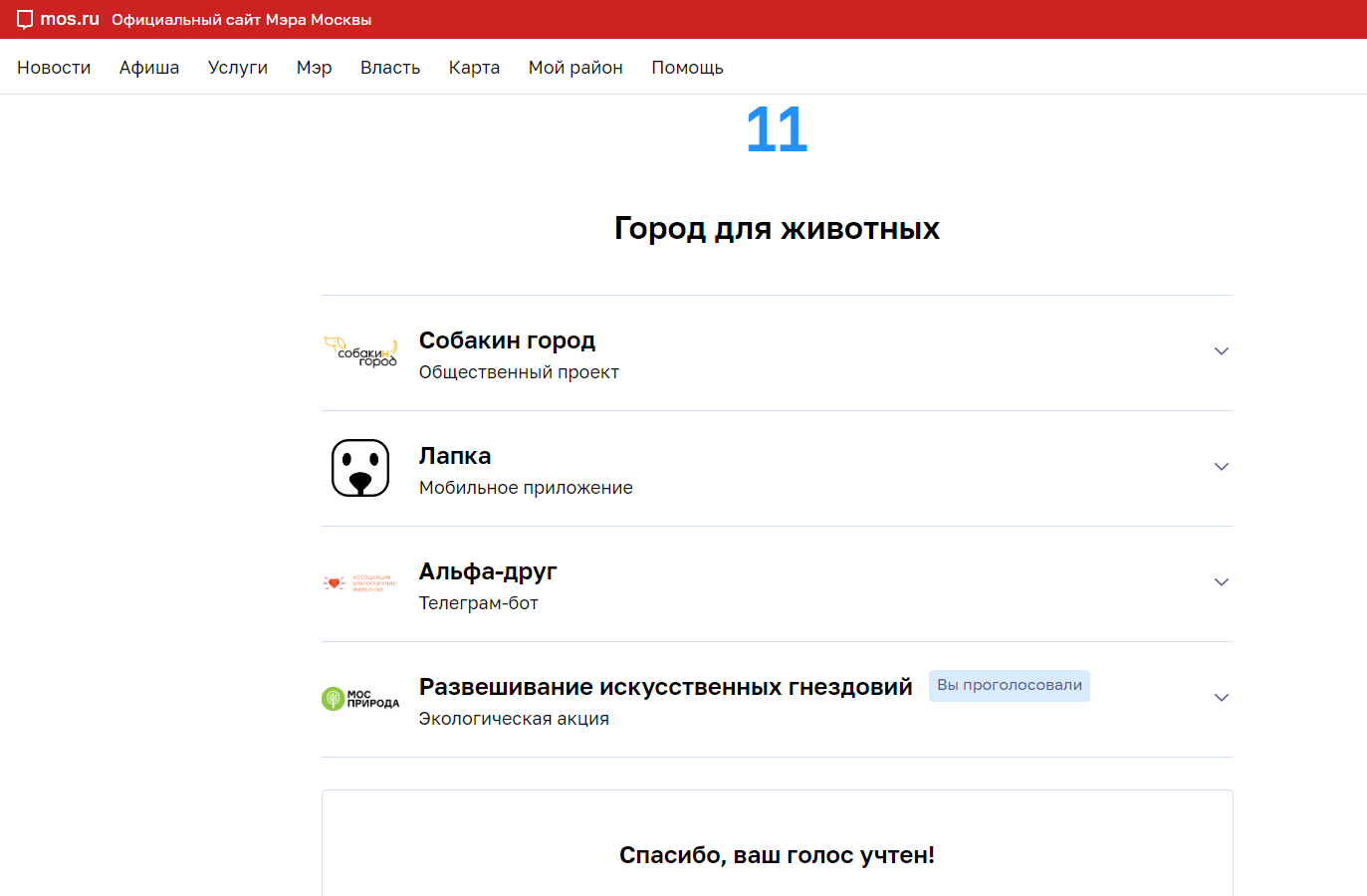The width and height of the screenshot is (1367, 896).
Task: Click the Собакин город title
Action: pyautogui.click(x=507, y=340)
